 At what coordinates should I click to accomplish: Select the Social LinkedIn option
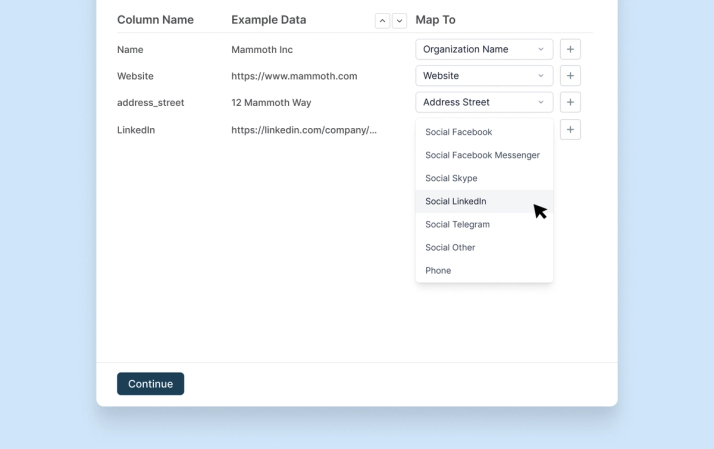tap(484, 201)
